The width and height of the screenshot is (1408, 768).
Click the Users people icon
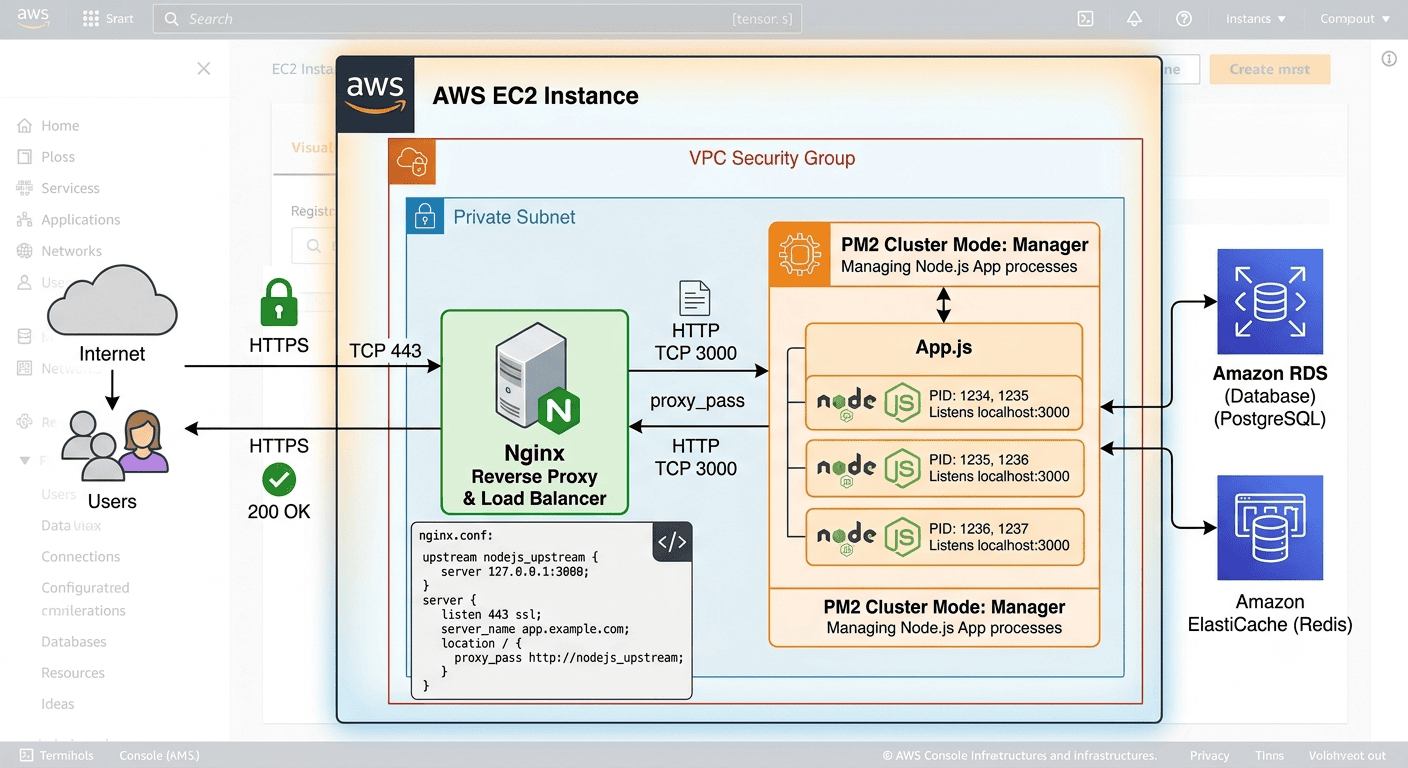tap(115, 446)
